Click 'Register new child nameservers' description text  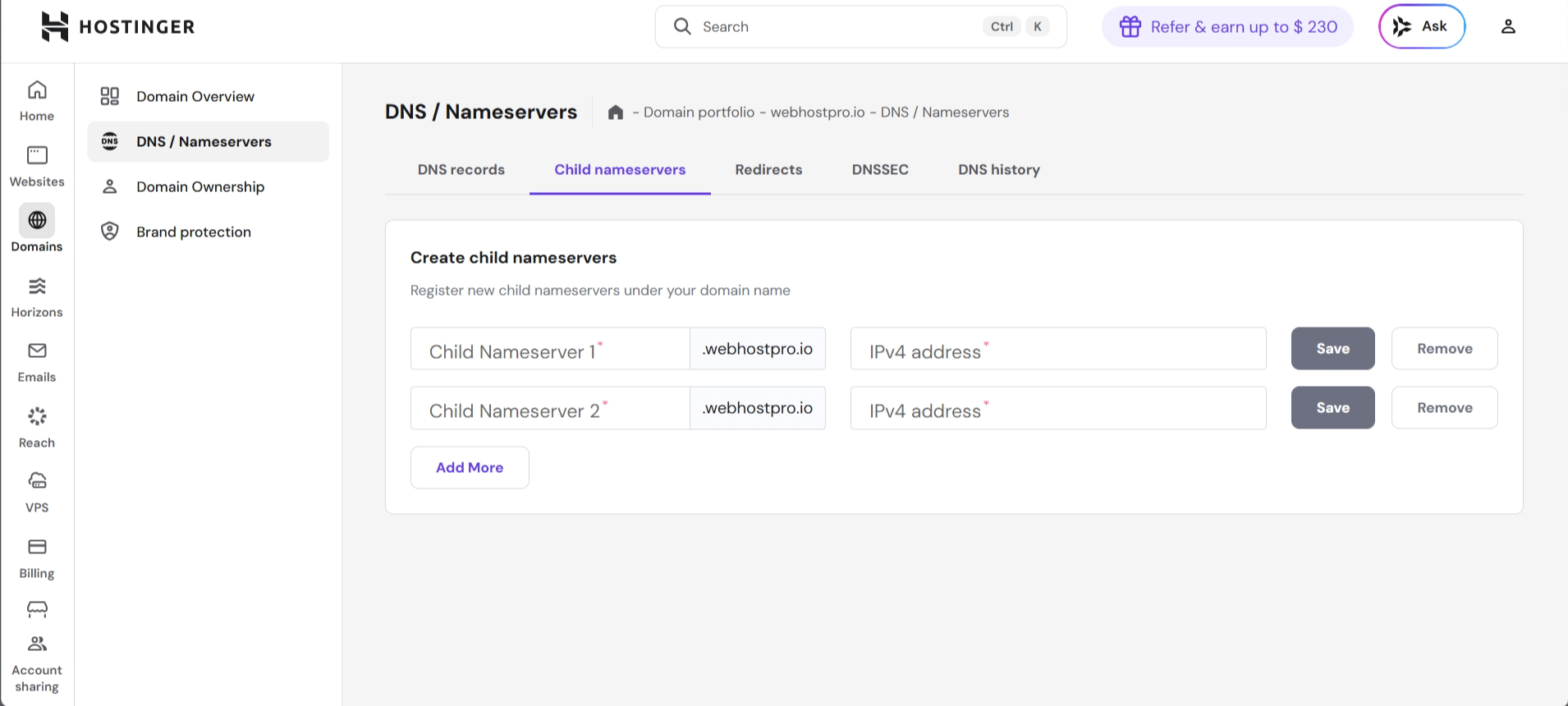point(600,291)
